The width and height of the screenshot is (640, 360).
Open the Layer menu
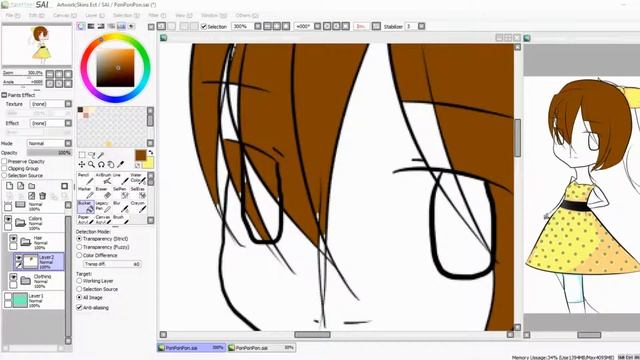[x=95, y=16]
